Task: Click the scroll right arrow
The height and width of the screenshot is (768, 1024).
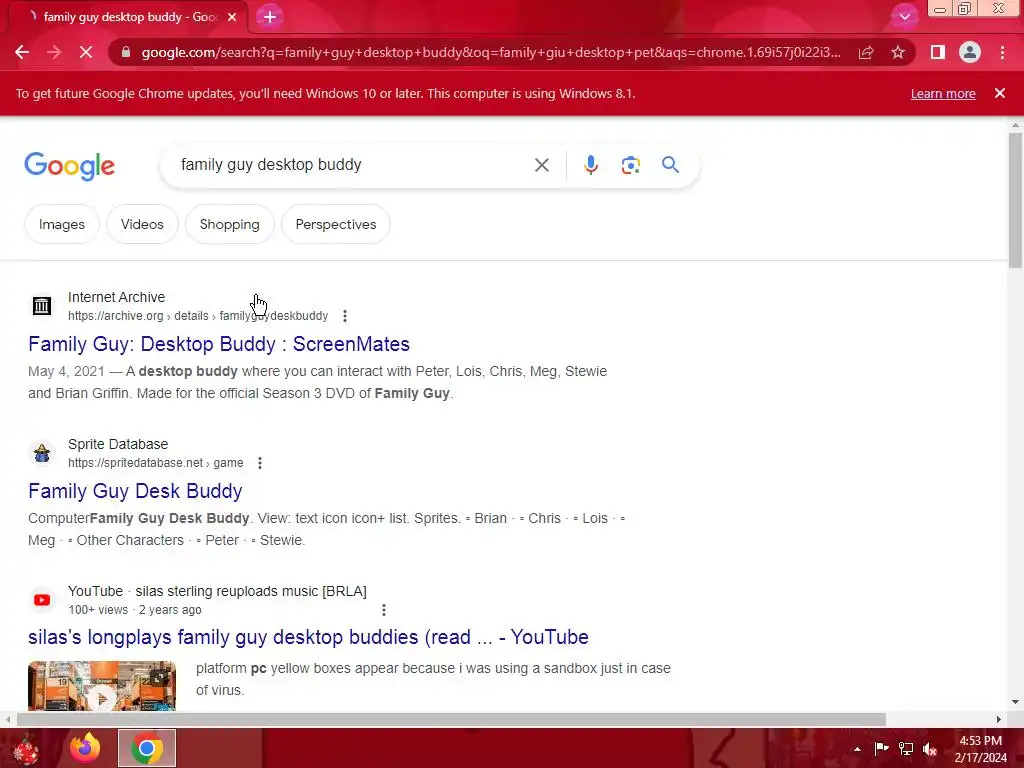Action: tap(999, 720)
